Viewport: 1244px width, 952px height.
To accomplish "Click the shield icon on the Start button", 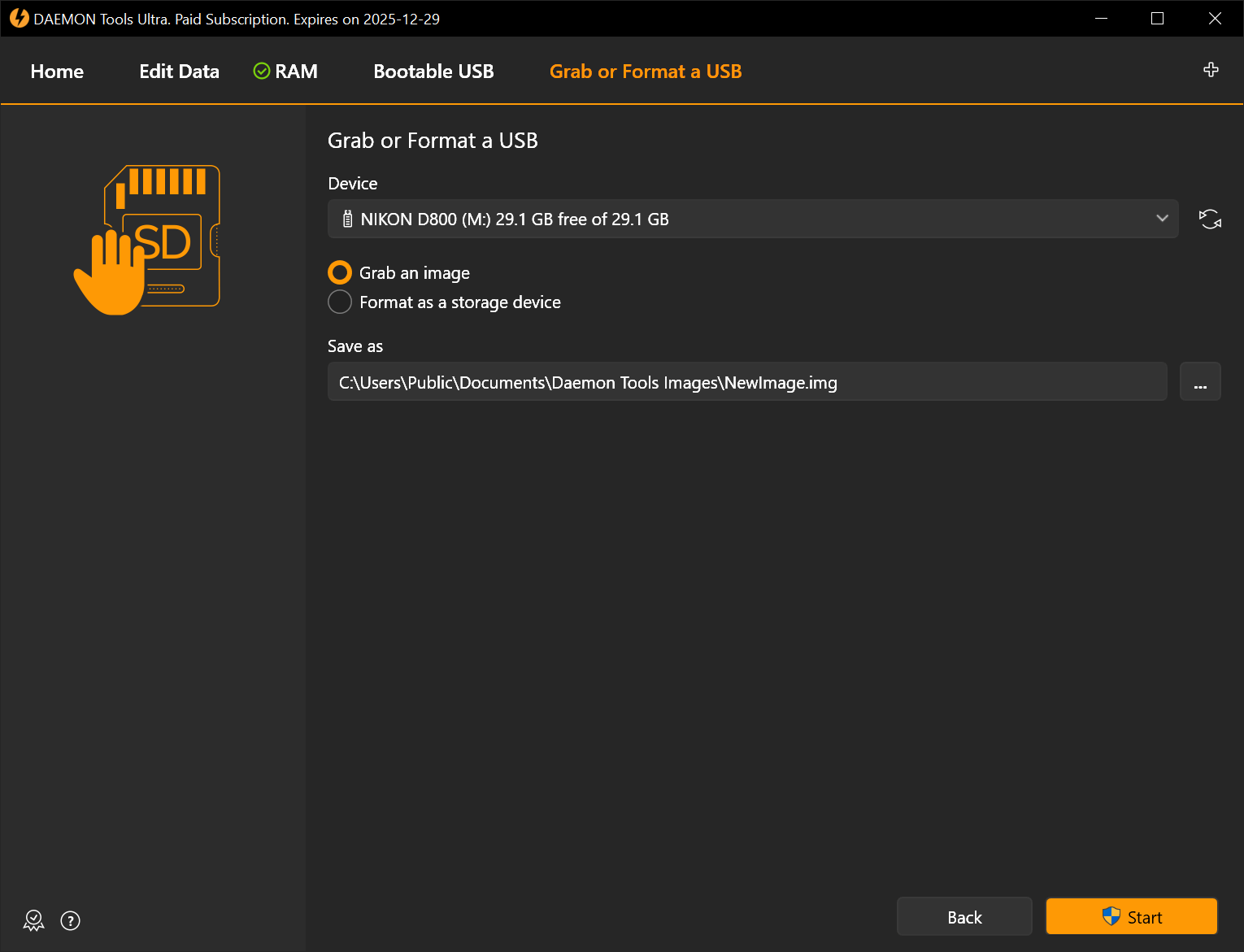I will 1110,916.
